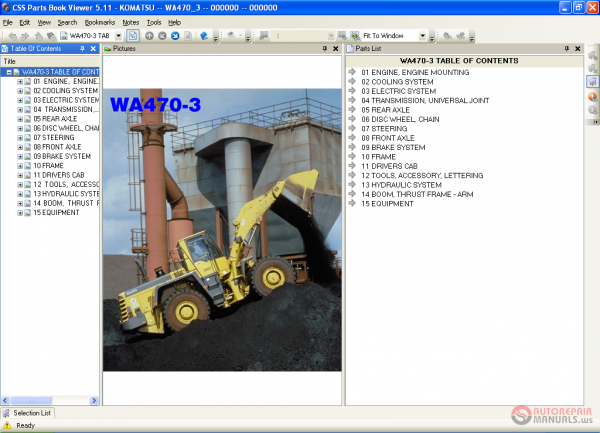Expand the 03 ELECTRIC SYSTEM tree node

(x=20, y=100)
